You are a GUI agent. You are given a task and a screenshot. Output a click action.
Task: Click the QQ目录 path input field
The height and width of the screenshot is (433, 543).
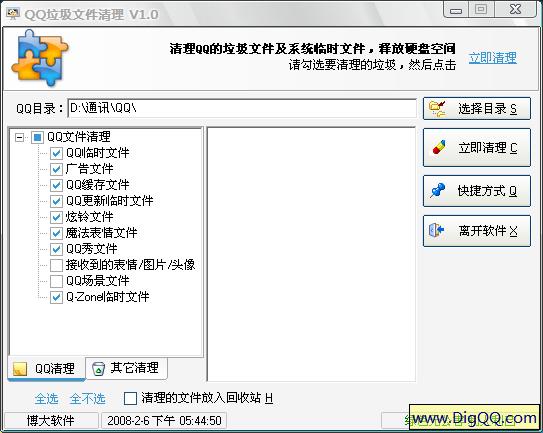click(x=242, y=108)
